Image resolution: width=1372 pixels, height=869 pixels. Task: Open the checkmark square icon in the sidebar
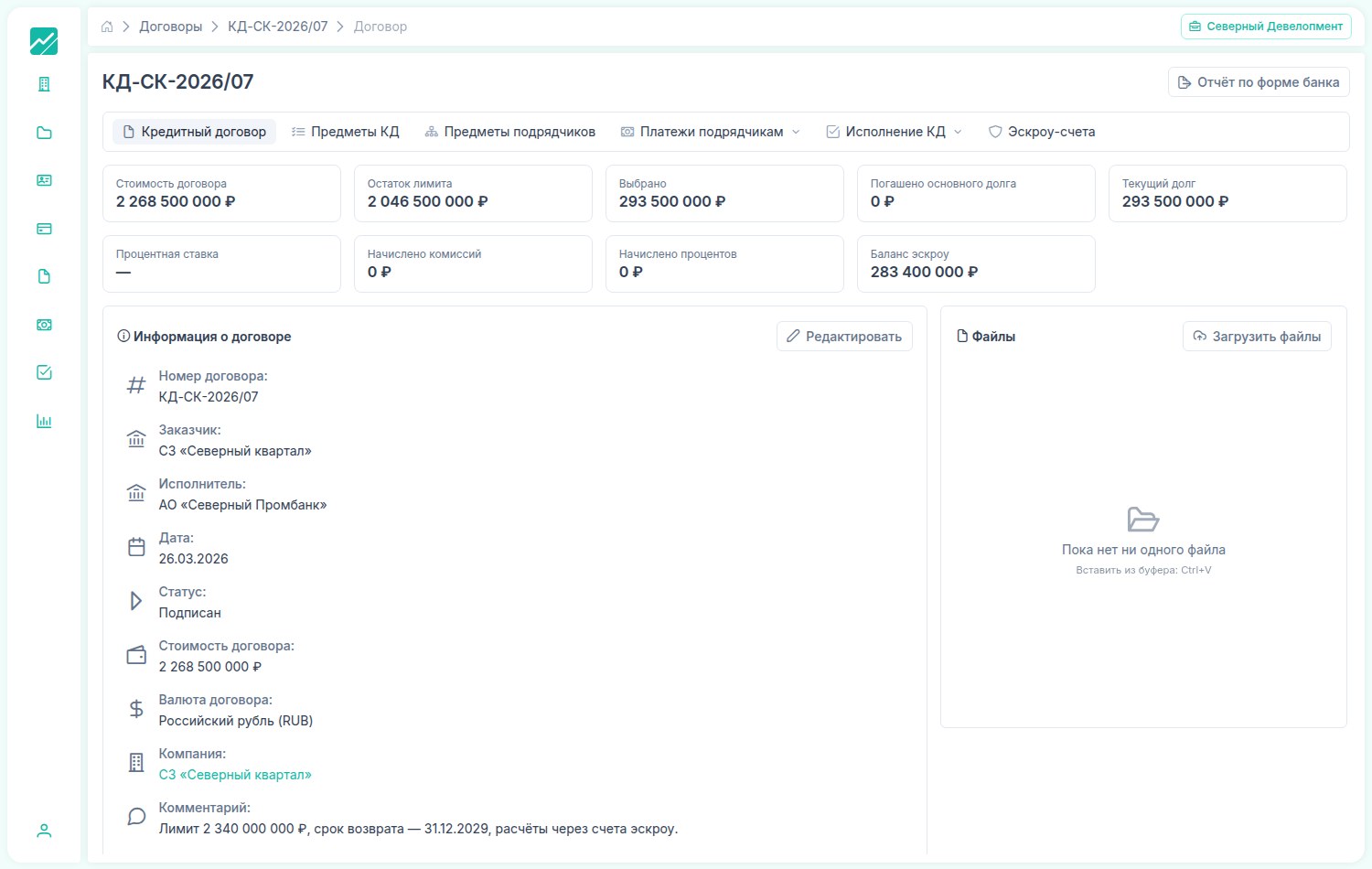click(x=44, y=372)
